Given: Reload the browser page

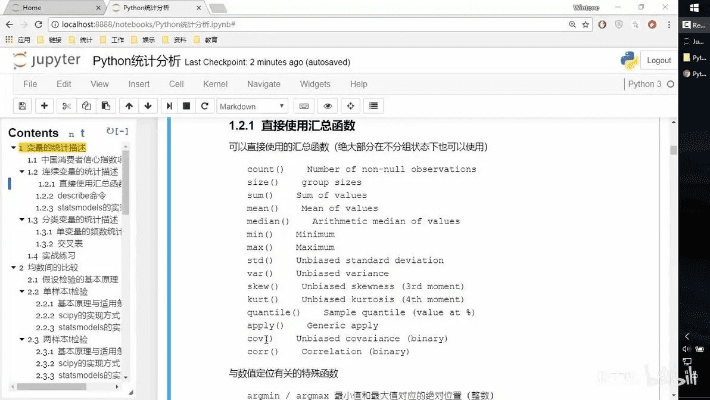Looking at the screenshot, I should point(38,24).
